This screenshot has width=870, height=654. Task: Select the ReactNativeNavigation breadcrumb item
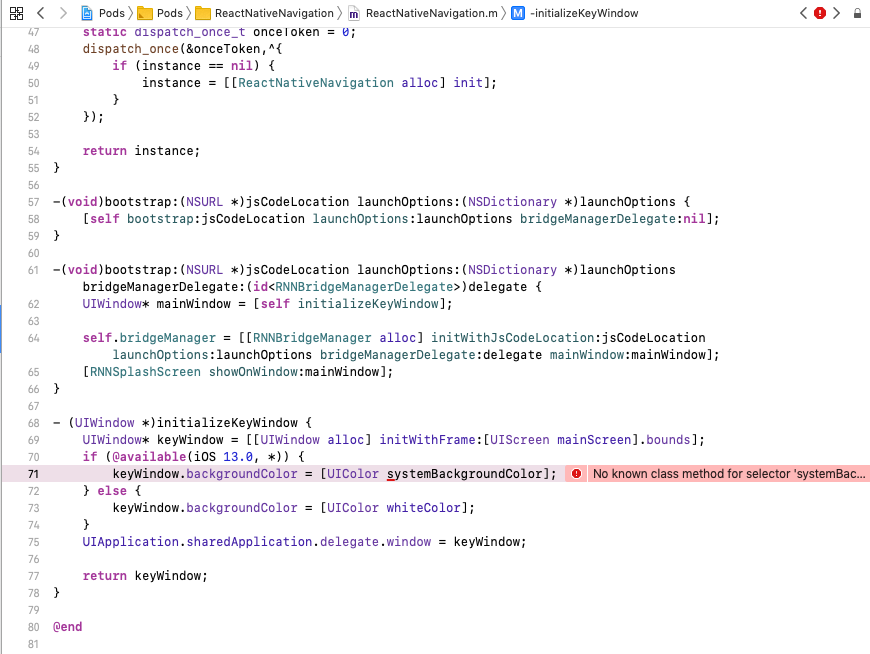click(x=275, y=14)
